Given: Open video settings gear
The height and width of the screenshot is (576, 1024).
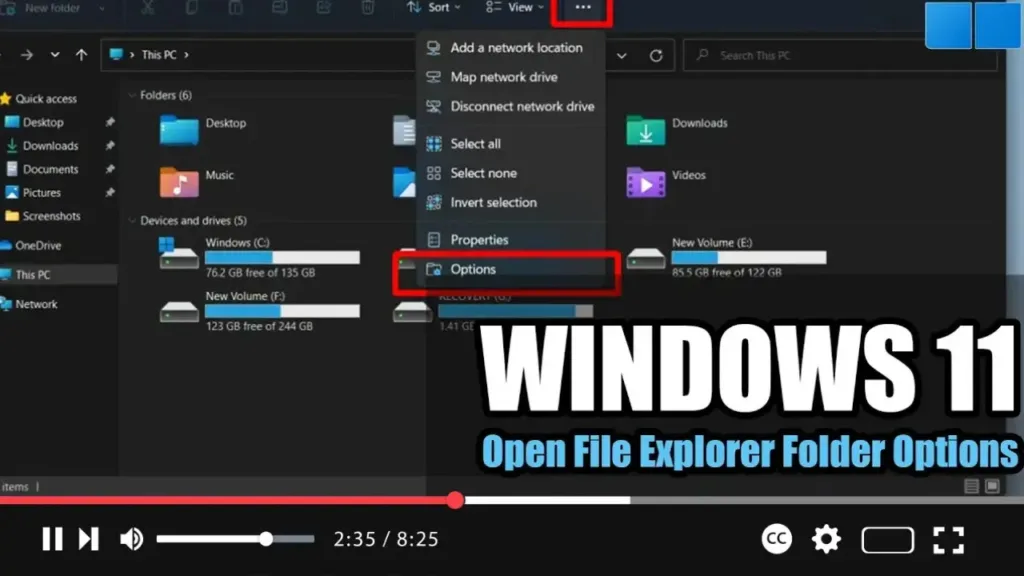Looking at the screenshot, I should (826, 540).
